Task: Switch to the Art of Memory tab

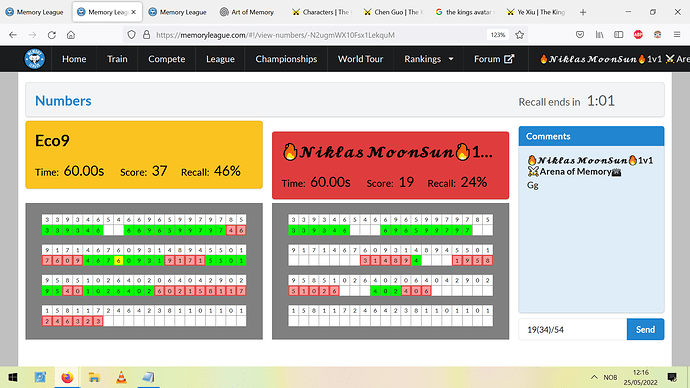Action: 247,12
